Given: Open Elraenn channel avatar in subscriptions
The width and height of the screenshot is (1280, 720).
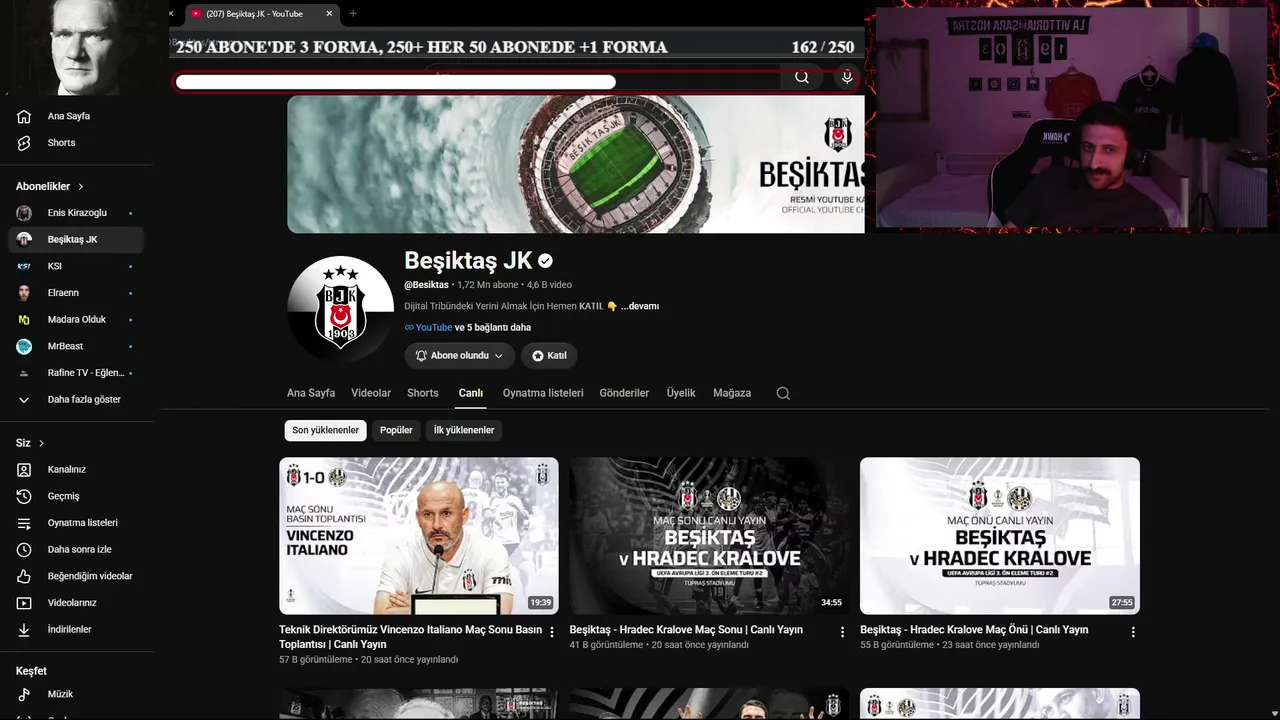Looking at the screenshot, I should (24, 293).
